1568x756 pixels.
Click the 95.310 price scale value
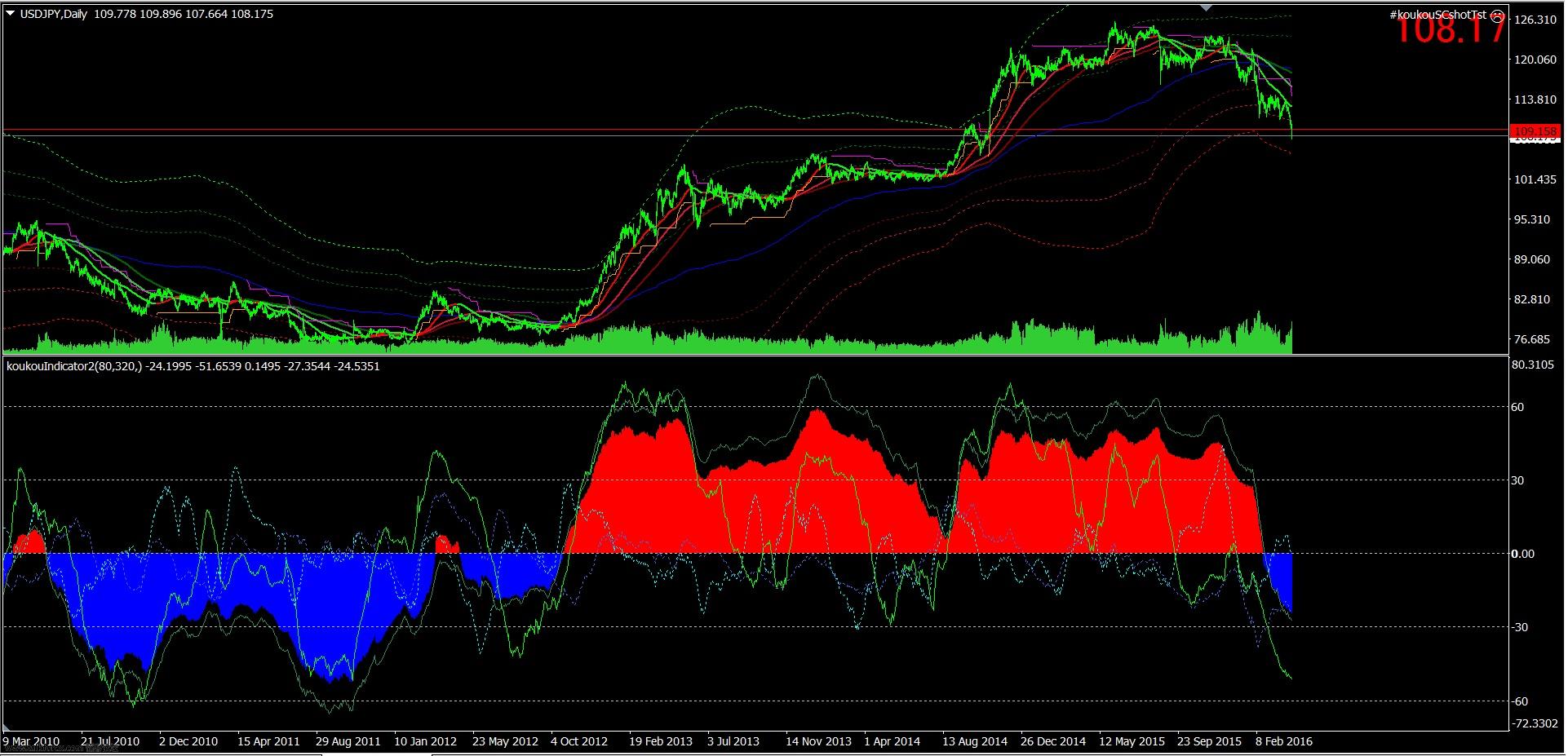(x=1533, y=219)
